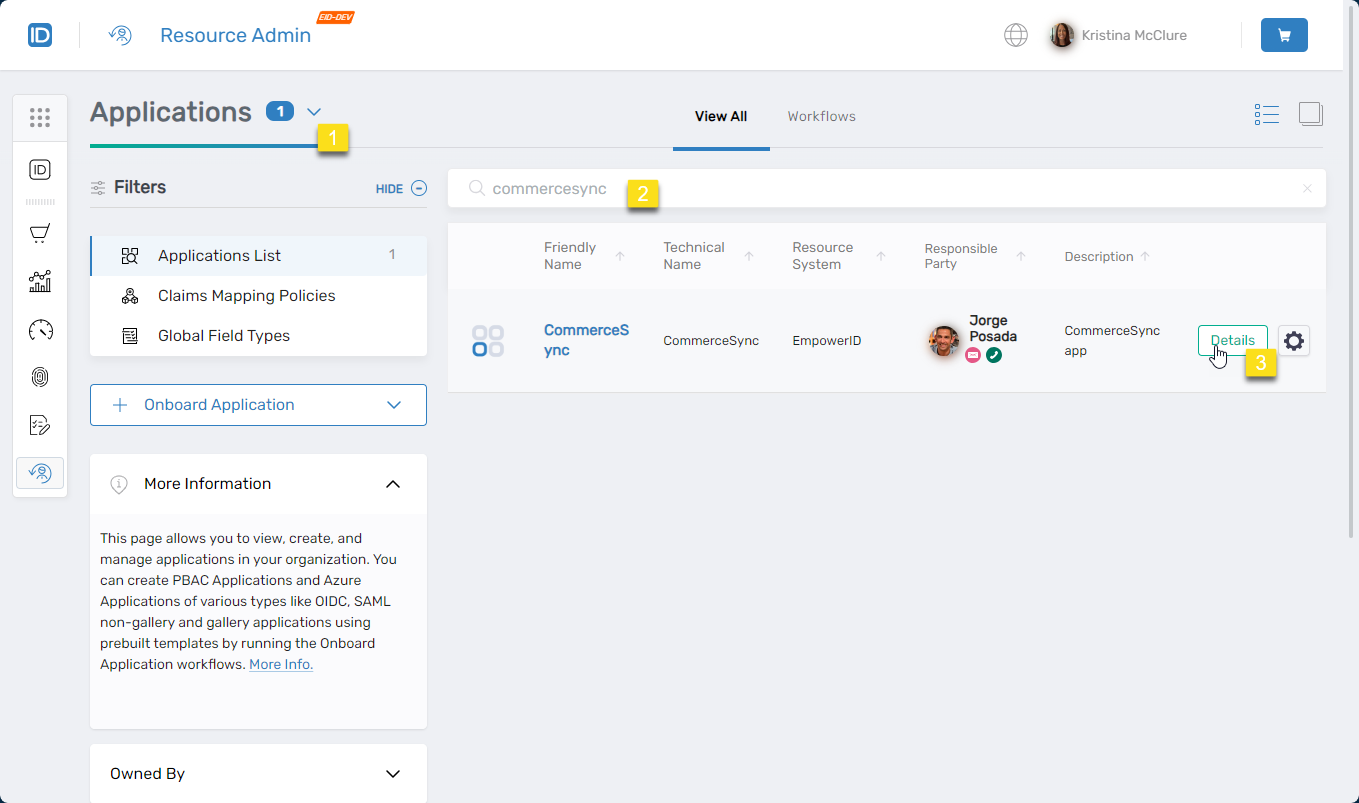Viewport: 1359px width, 803px height.
Task: Click the gear icon on CommerceSync row
Action: tap(1294, 341)
